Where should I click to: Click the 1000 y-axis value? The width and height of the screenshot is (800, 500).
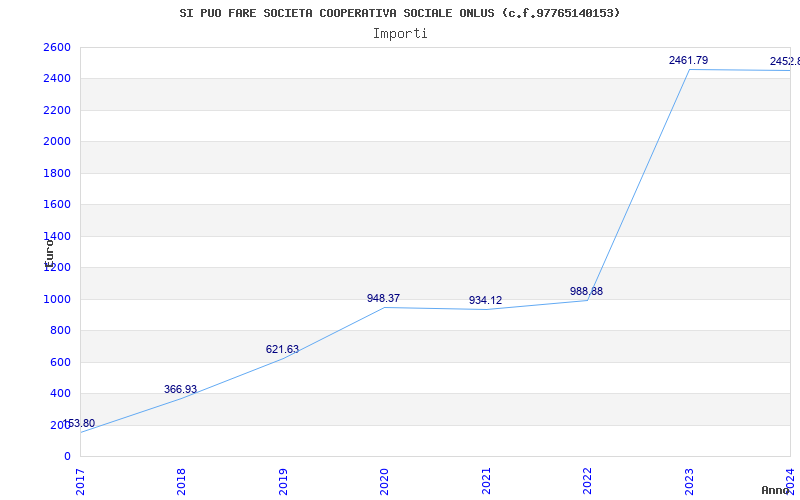pos(57,299)
